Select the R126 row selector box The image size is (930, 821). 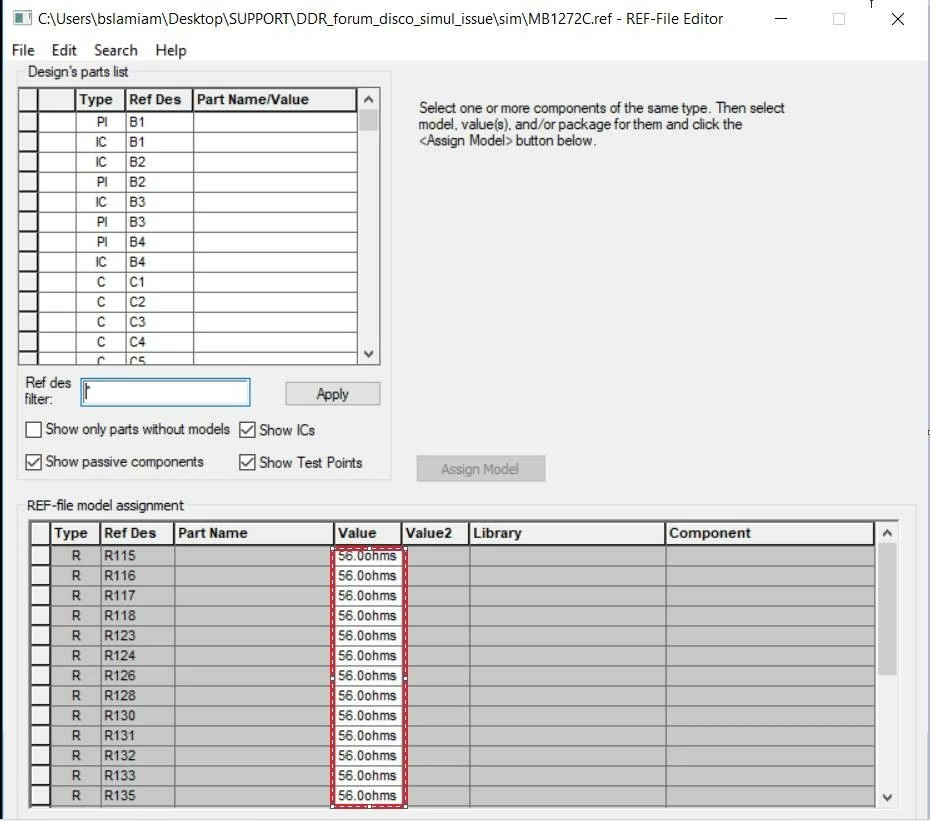(40, 676)
